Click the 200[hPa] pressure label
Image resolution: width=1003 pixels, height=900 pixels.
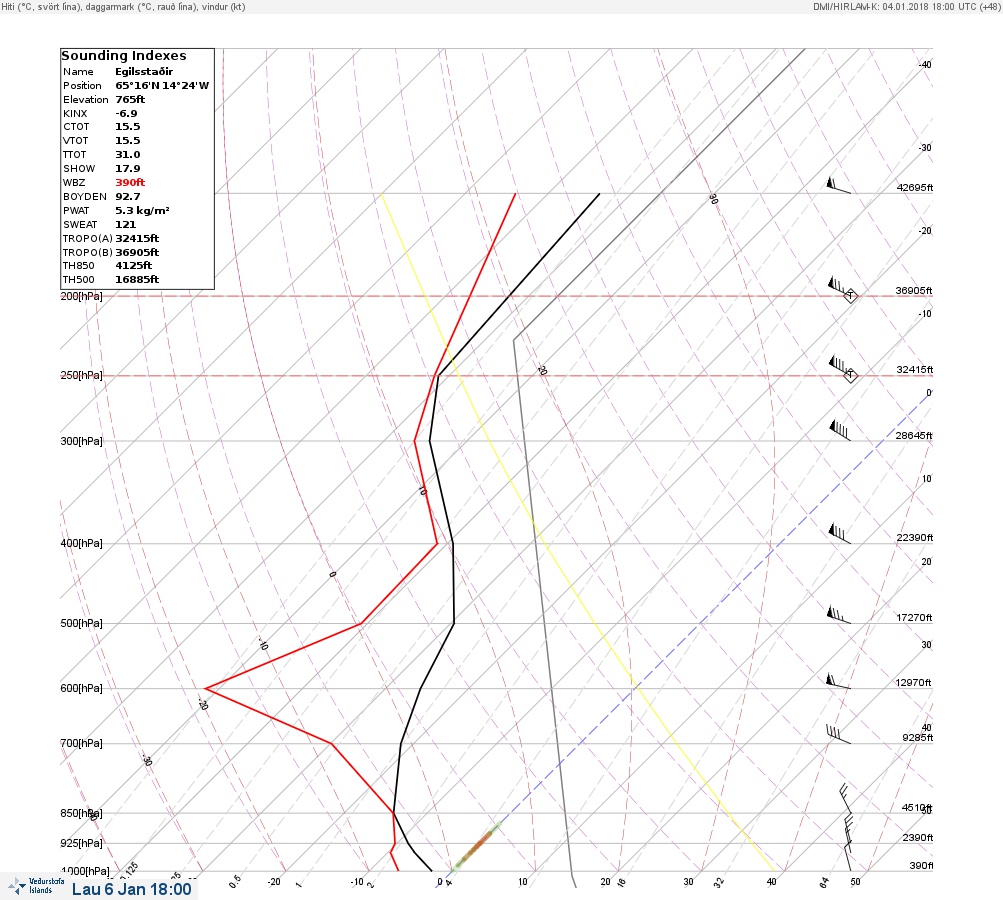pos(81,296)
